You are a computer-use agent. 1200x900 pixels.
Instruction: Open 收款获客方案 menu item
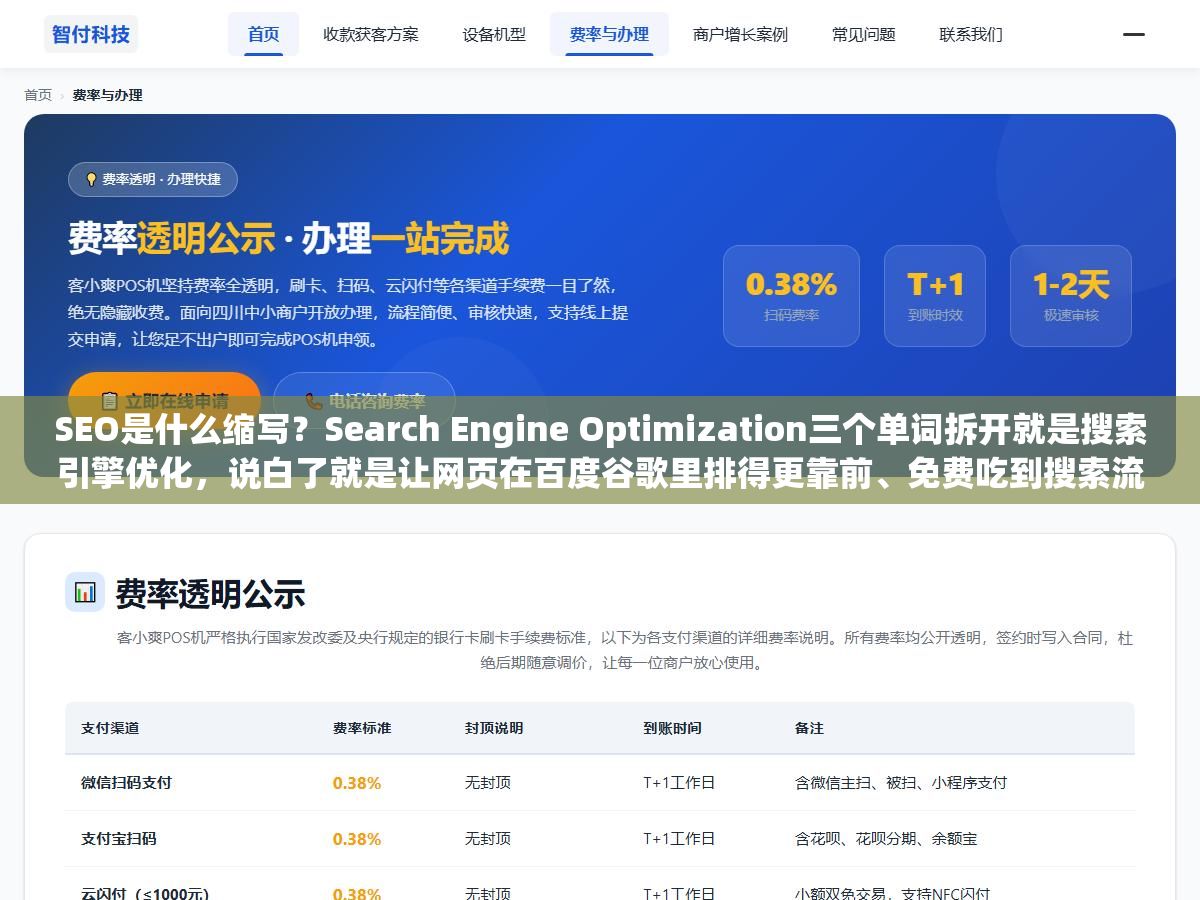click(371, 34)
